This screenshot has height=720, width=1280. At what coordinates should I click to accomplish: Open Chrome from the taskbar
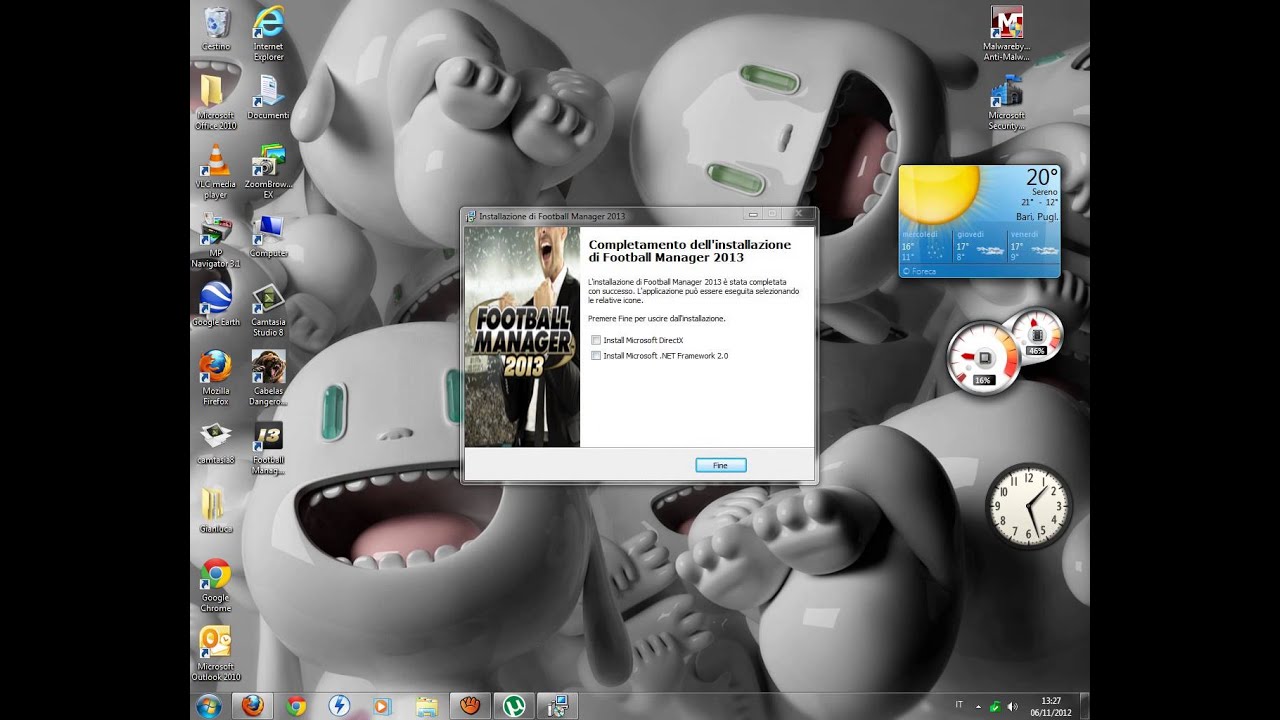[296, 706]
